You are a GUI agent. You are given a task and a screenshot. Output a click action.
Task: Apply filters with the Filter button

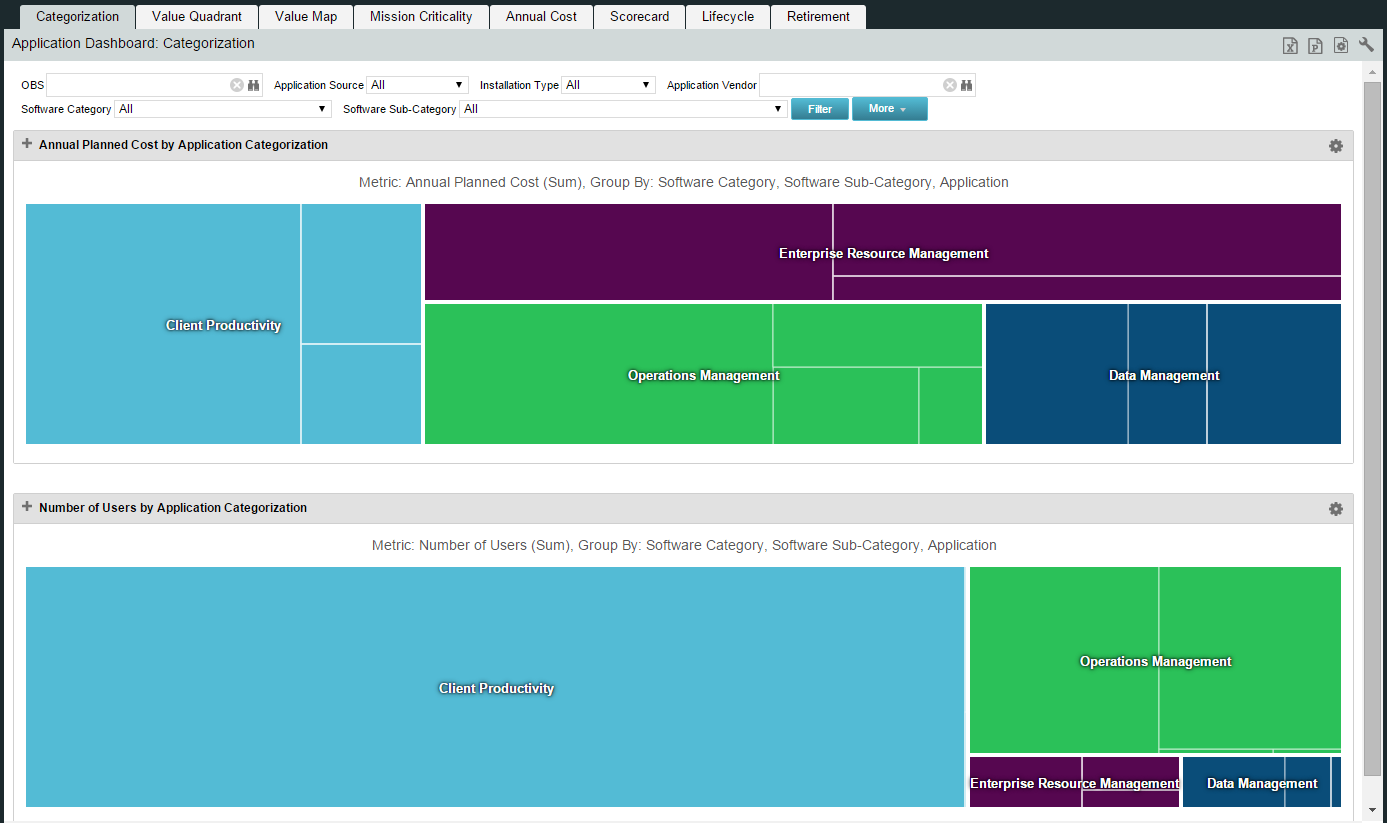tap(820, 109)
